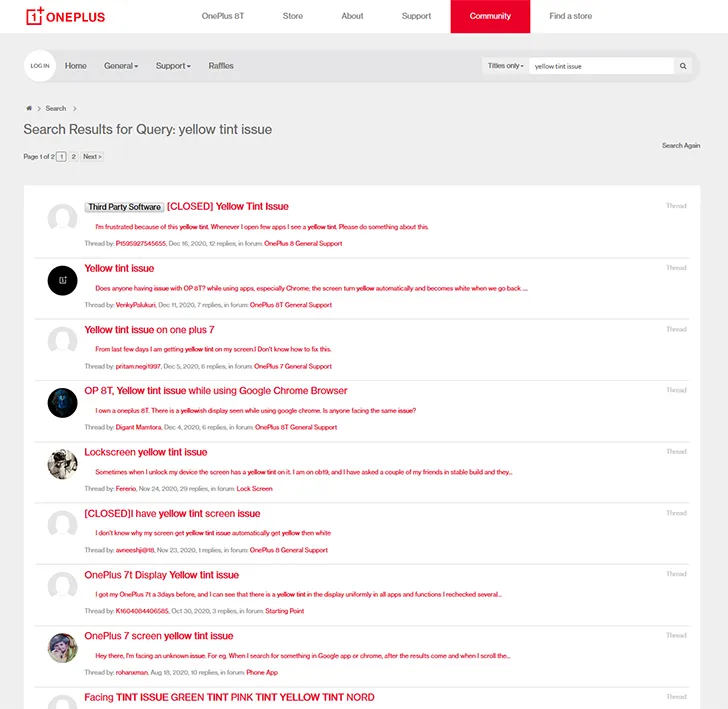
Task: Open user pritam.negi1997 profile link
Action: click(138, 366)
